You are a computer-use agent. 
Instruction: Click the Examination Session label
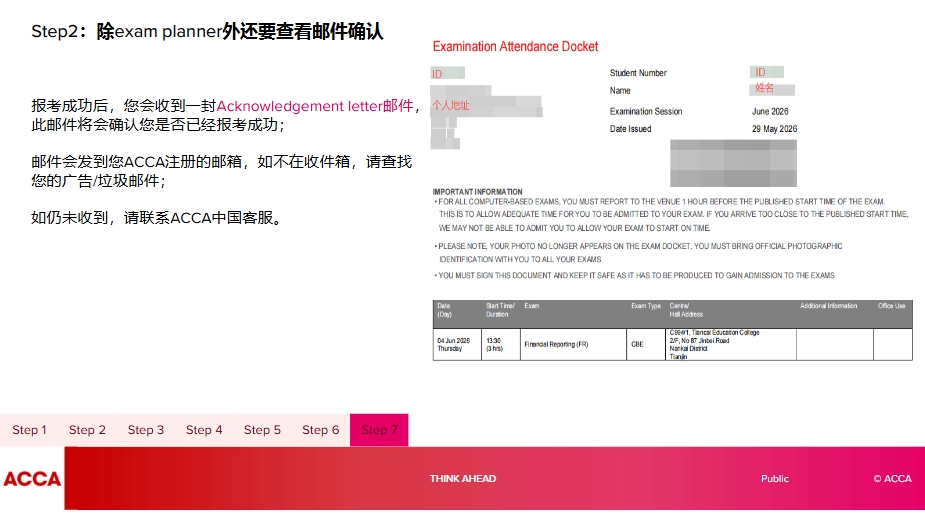646,112
